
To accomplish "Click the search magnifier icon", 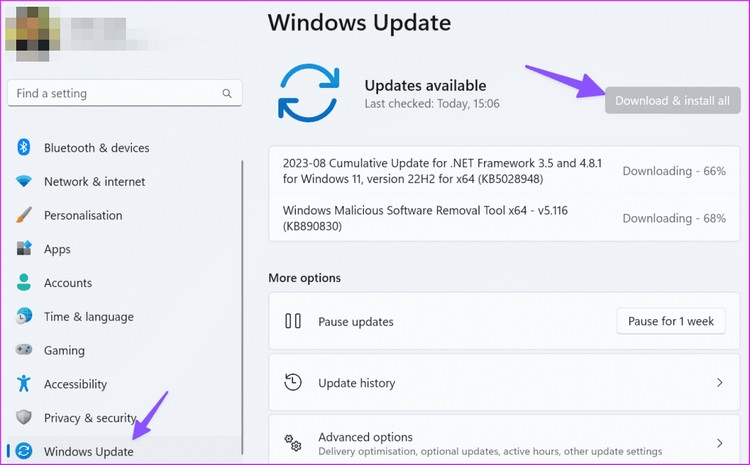I will click(227, 93).
